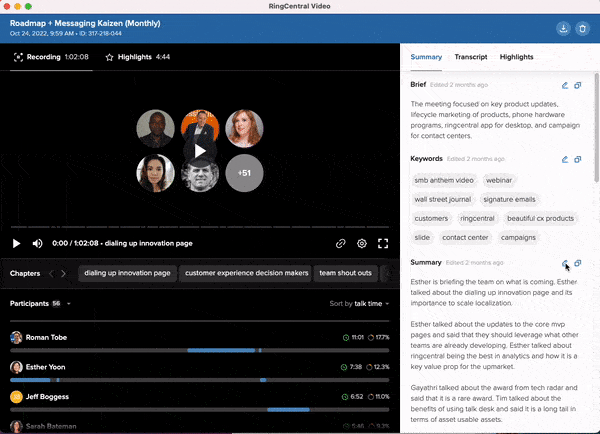
Task: Copy recording link icon
Action: [x=341, y=243]
